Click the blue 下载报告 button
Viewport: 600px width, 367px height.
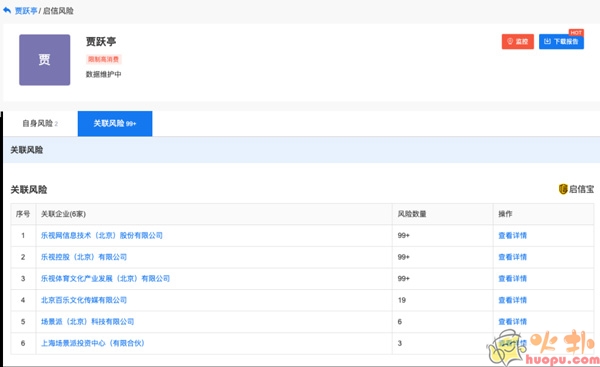561,41
